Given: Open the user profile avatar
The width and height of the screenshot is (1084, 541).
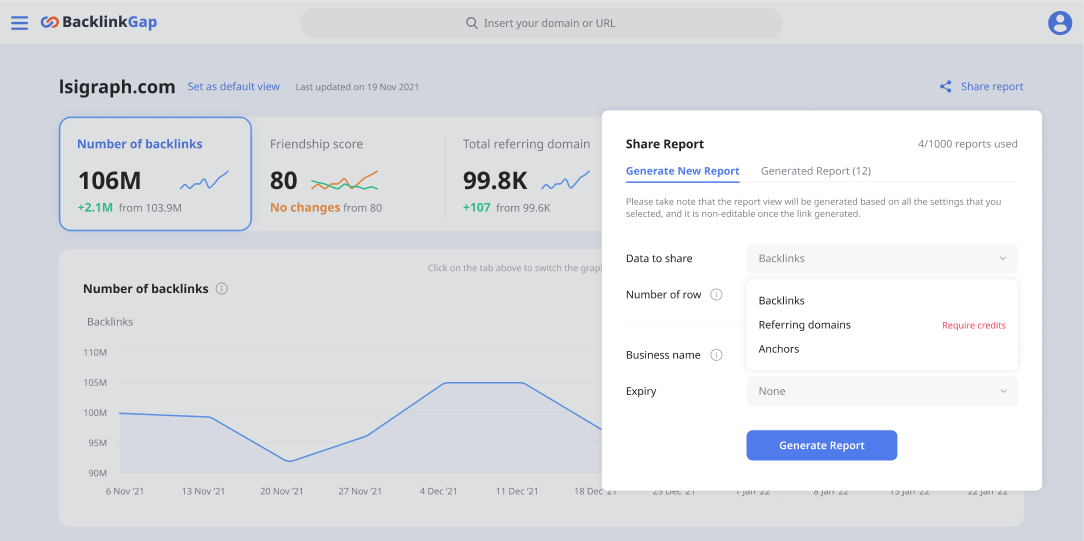Looking at the screenshot, I should click(1059, 23).
